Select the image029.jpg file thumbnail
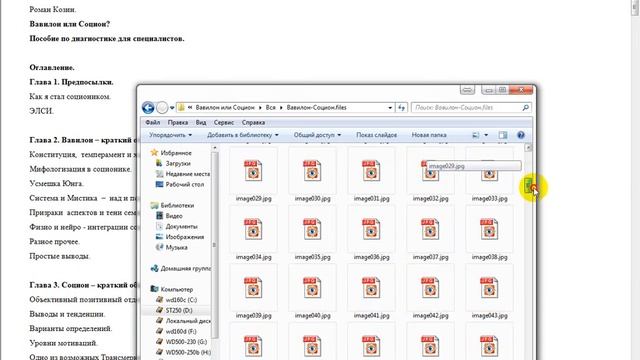Viewport: 640px width, 360px height. (x=253, y=171)
